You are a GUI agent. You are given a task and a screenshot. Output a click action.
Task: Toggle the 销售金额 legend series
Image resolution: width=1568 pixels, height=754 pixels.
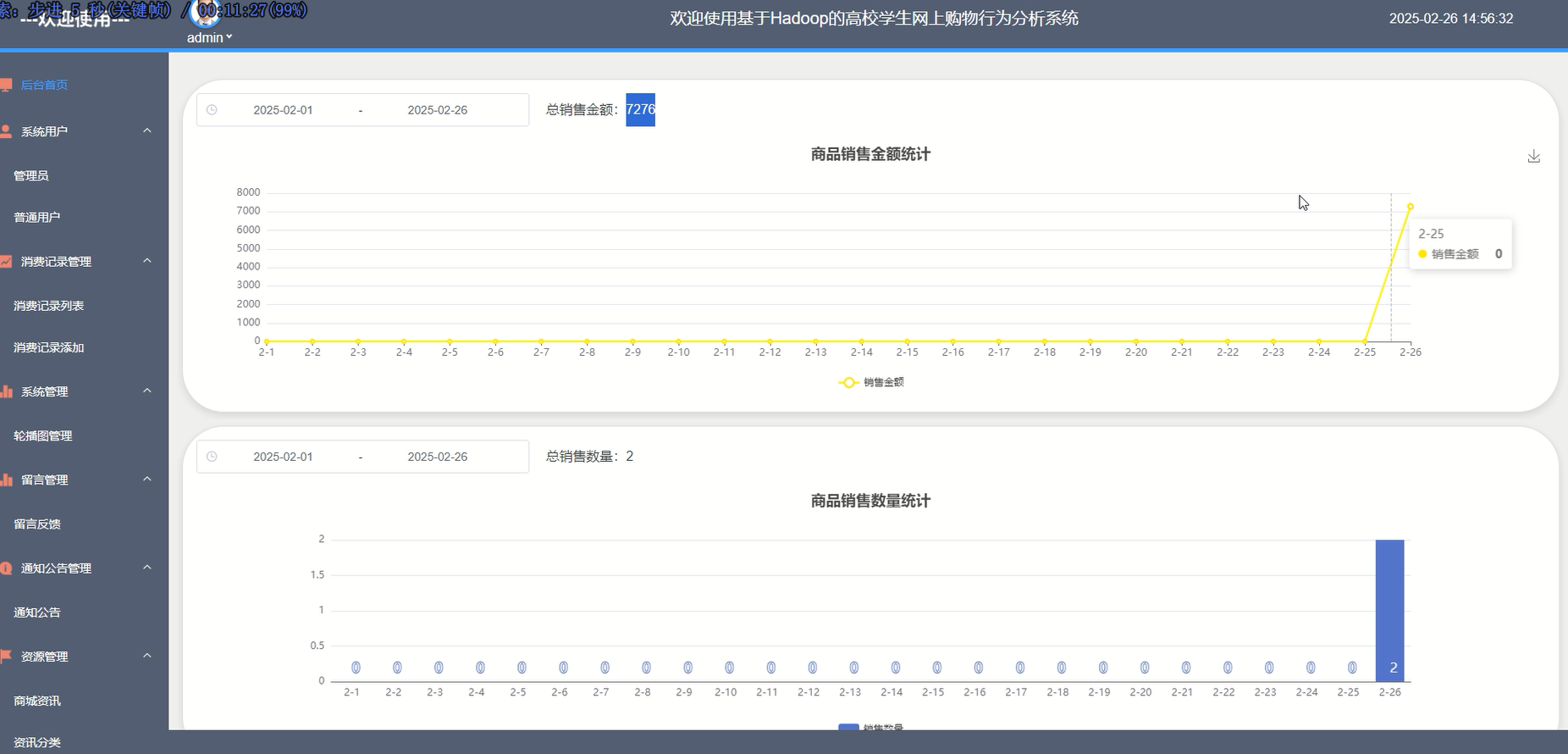[871, 382]
